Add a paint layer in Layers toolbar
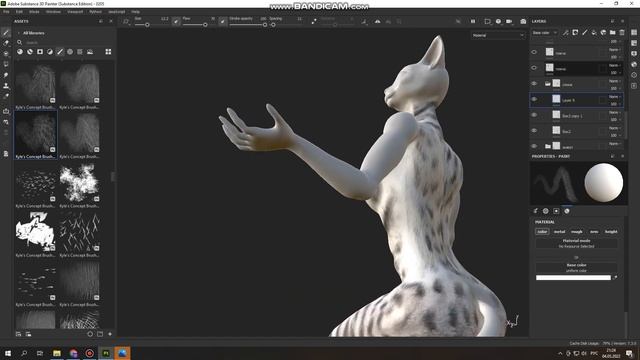 584,33
